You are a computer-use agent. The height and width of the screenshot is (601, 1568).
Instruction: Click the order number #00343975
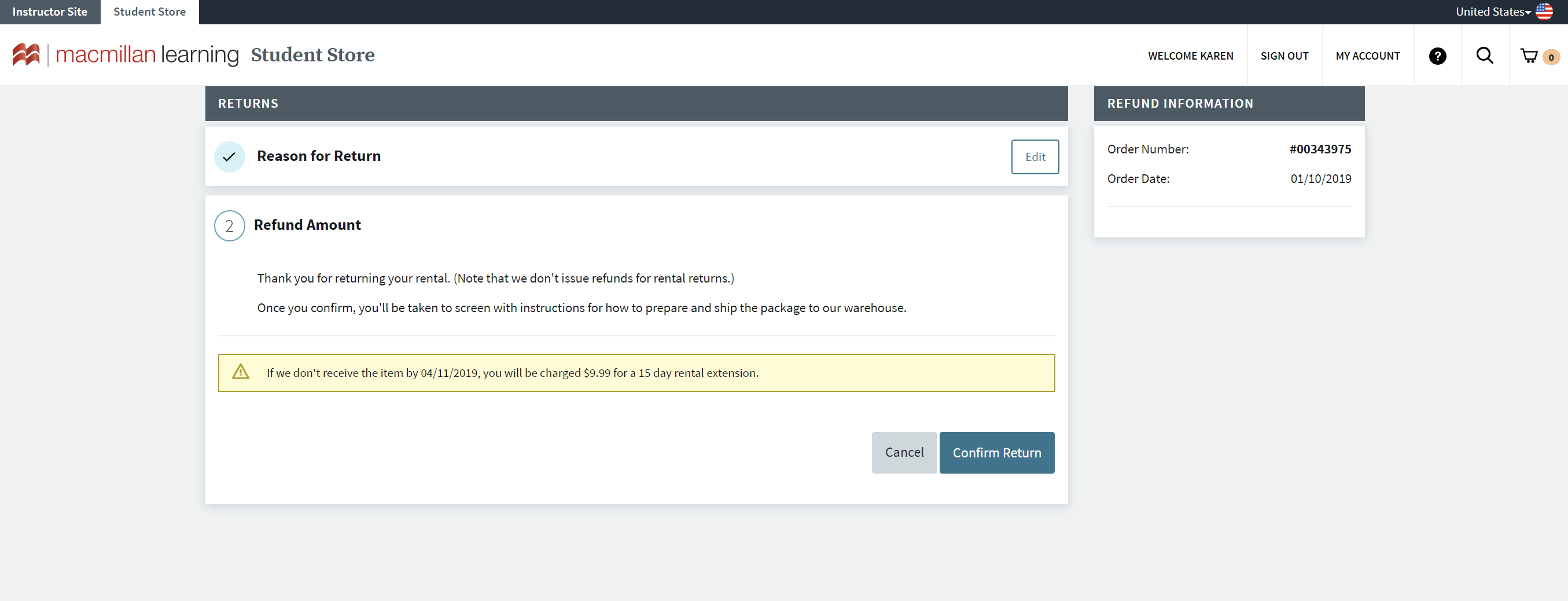[x=1320, y=149]
